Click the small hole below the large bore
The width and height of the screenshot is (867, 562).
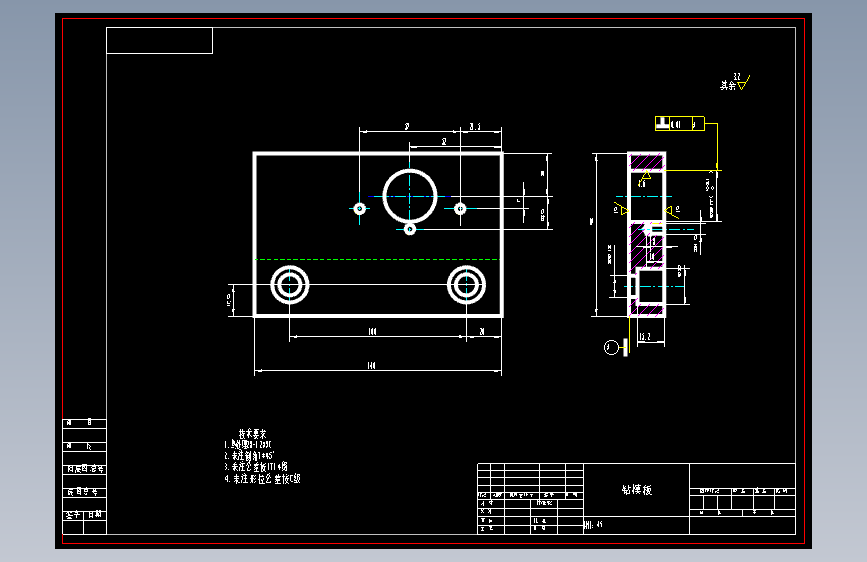[x=410, y=229]
